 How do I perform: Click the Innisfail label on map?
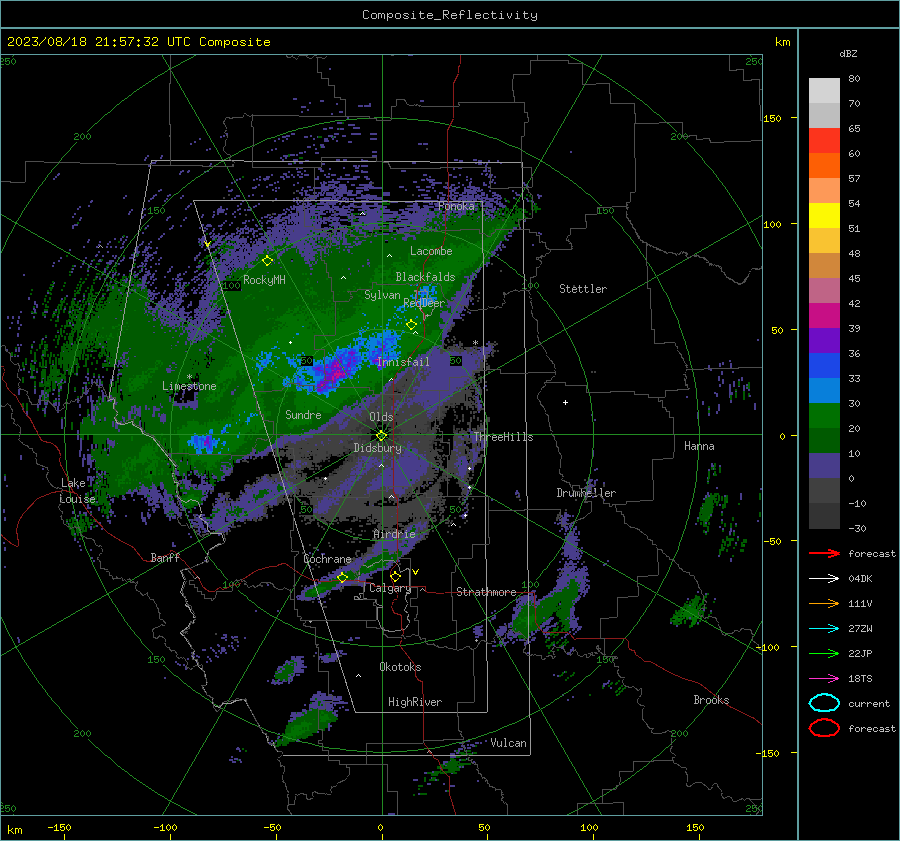(403, 362)
